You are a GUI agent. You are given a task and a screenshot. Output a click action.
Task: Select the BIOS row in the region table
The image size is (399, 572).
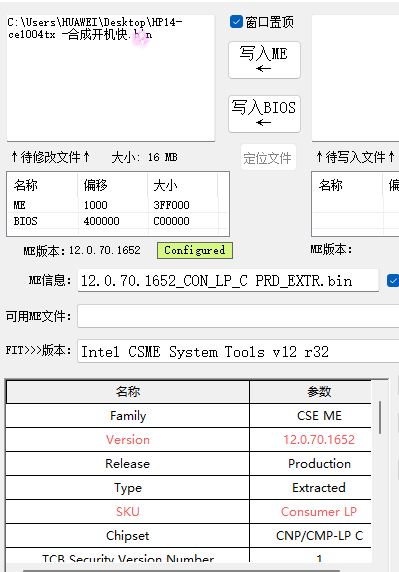117,221
